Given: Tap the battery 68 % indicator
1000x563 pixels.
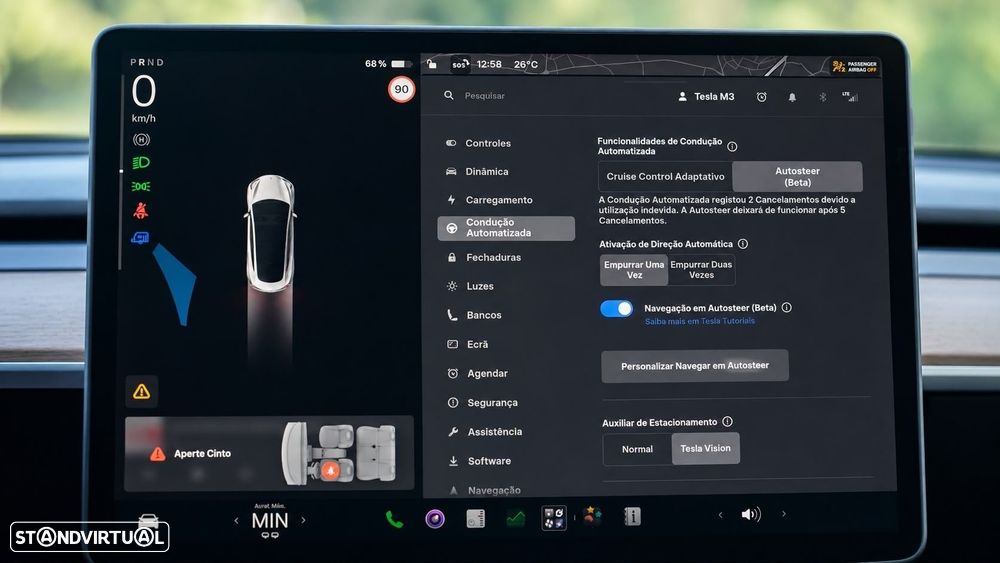Looking at the screenshot, I should click(x=386, y=64).
